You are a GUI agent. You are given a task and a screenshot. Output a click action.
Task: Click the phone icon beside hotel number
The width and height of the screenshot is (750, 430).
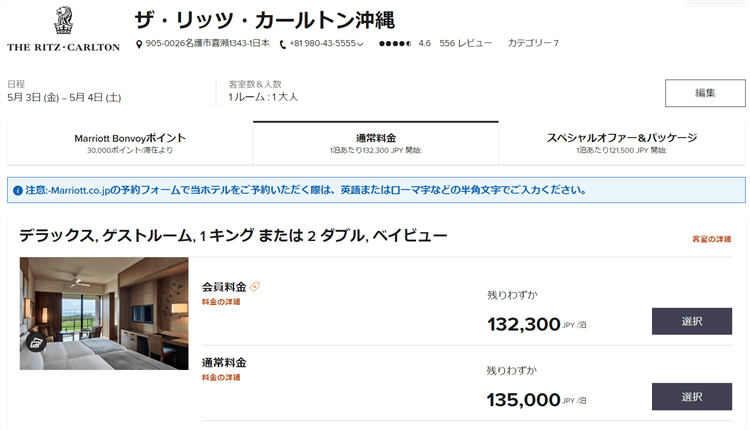point(283,44)
